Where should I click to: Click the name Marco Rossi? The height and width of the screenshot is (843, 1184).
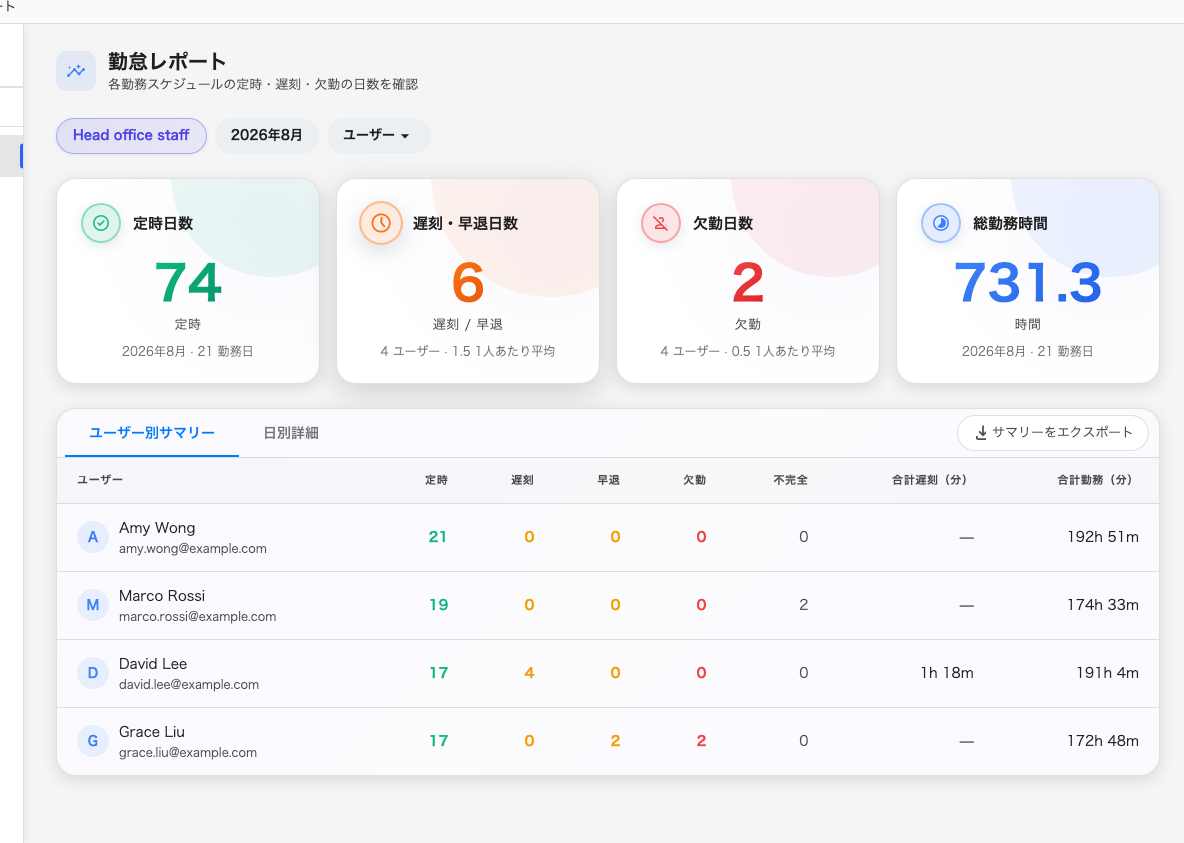pos(162,596)
